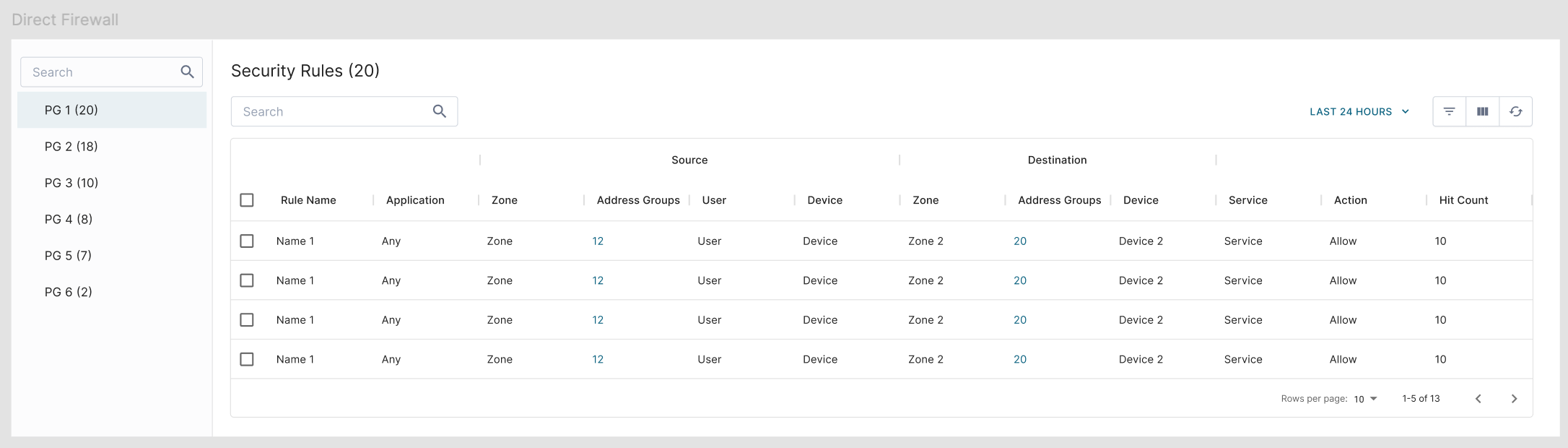Click source address groups link 12 in first row
This screenshot has width=1568, height=448.
point(598,241)
